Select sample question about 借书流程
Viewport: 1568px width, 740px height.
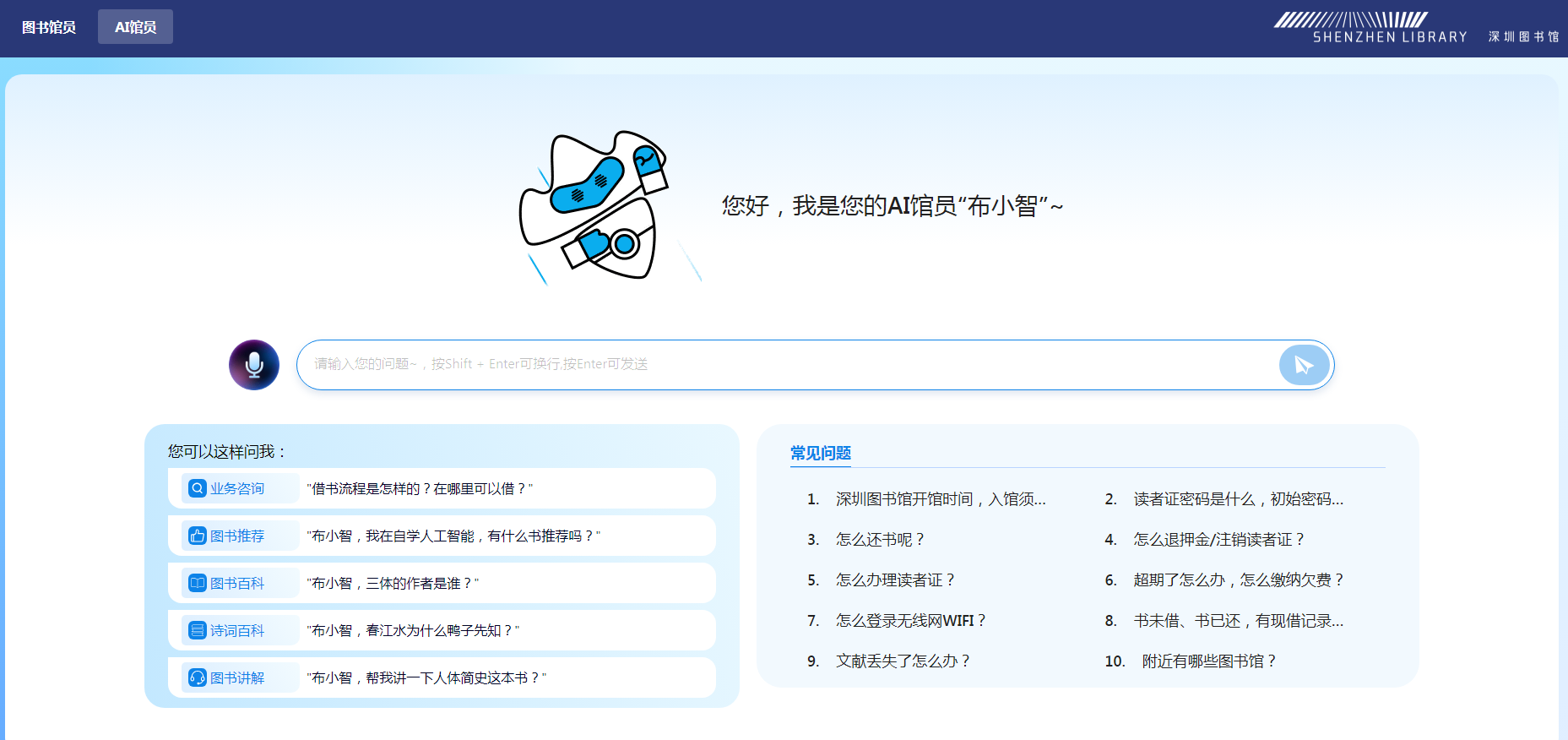pyautogui.click(x=420, y=488)
